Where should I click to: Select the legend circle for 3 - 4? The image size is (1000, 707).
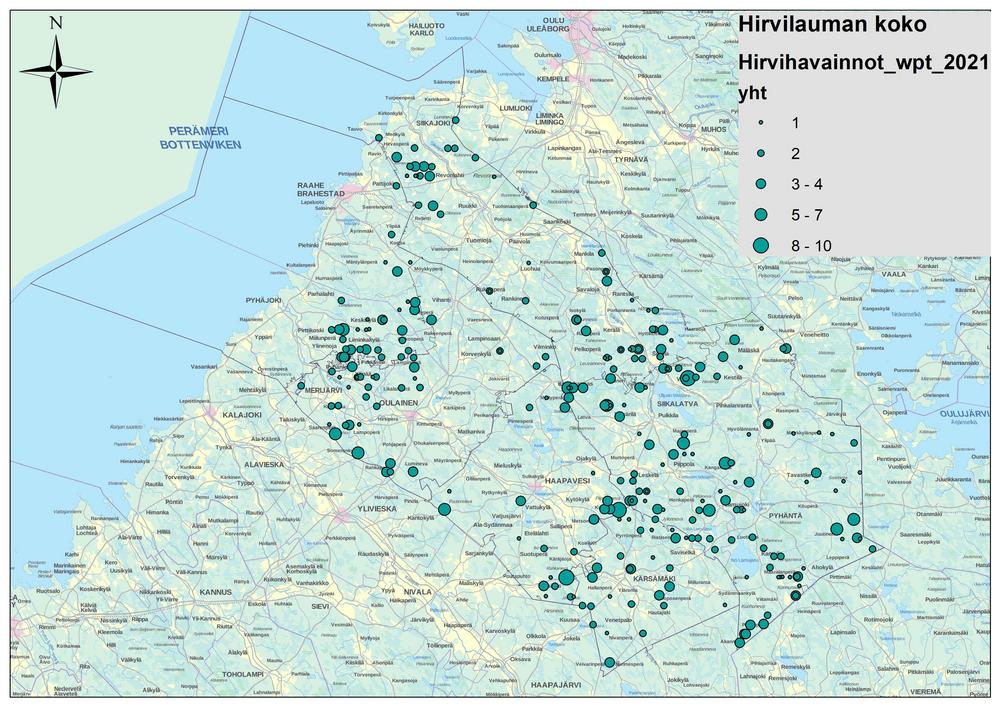pos(760,184)
